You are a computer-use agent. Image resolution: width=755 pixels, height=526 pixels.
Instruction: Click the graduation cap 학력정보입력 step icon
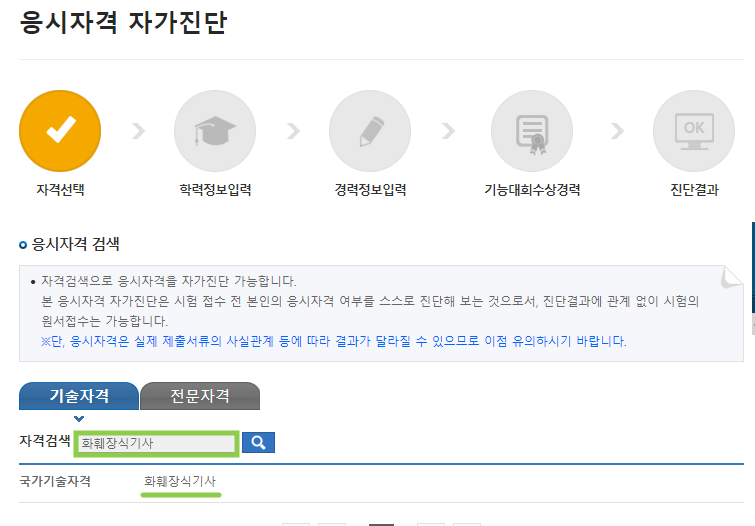click(215, 131)
